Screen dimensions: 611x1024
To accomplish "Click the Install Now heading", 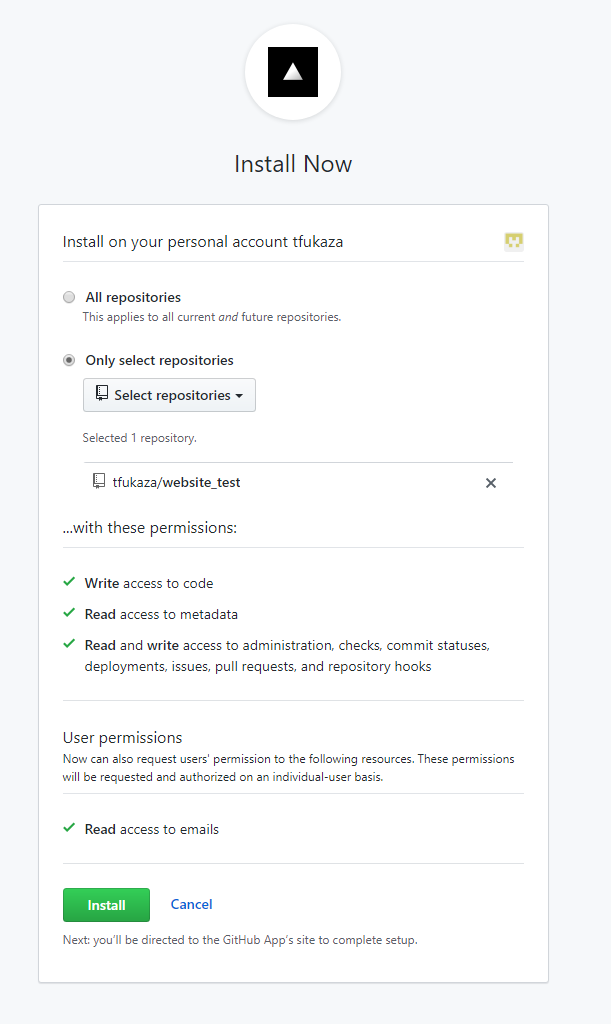I will (293, 164).
